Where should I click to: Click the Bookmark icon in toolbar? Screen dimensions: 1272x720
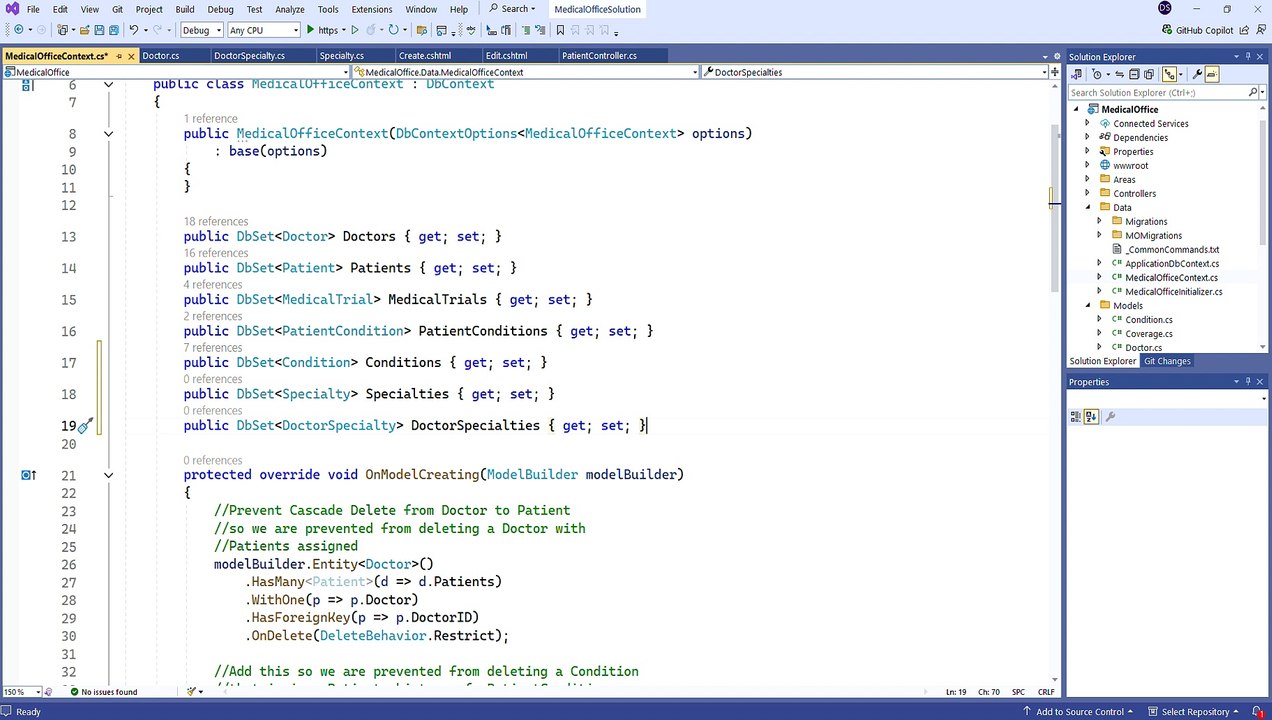click(x=560, y=30)
